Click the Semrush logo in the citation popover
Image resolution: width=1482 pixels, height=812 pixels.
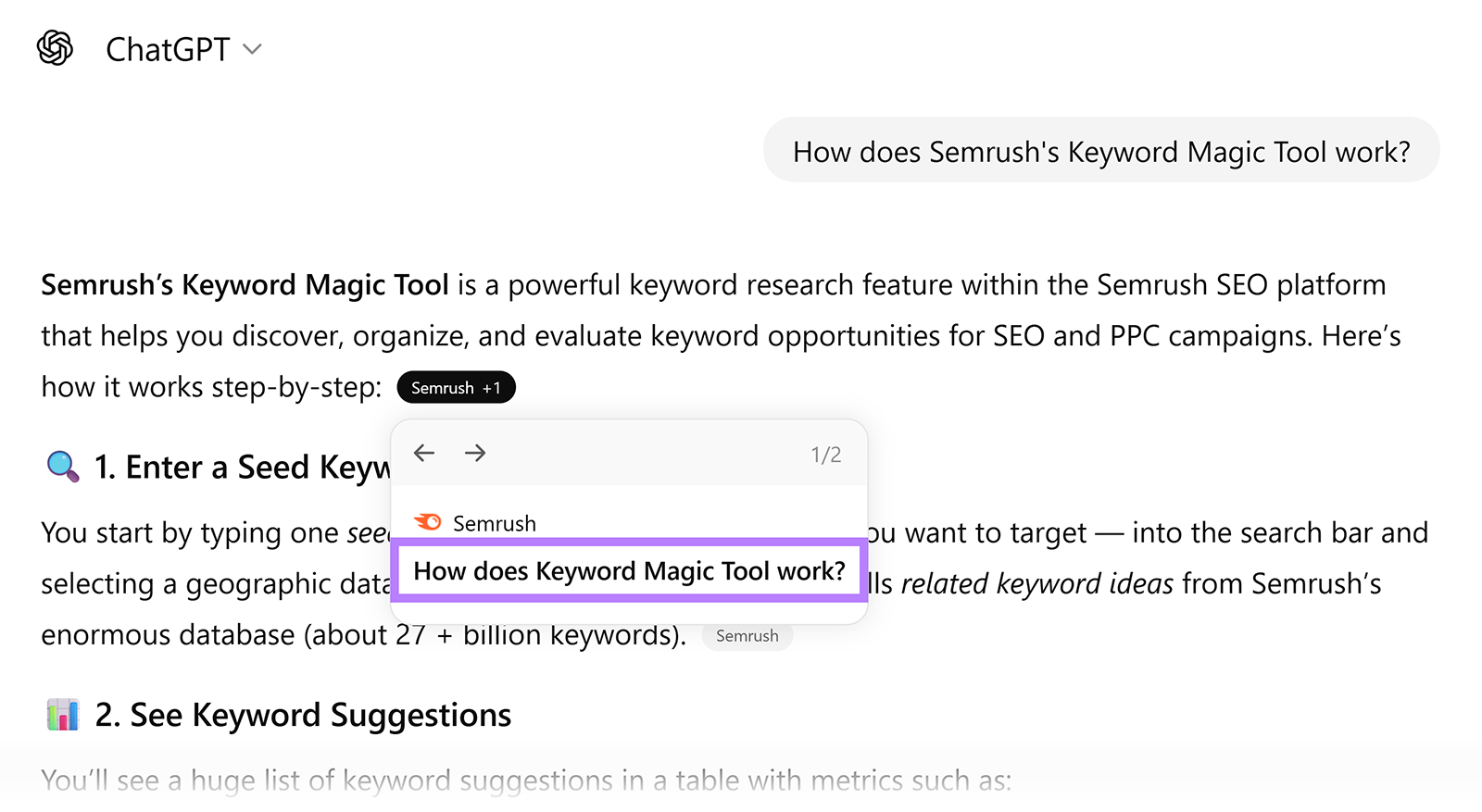click(x=427, y=522)
